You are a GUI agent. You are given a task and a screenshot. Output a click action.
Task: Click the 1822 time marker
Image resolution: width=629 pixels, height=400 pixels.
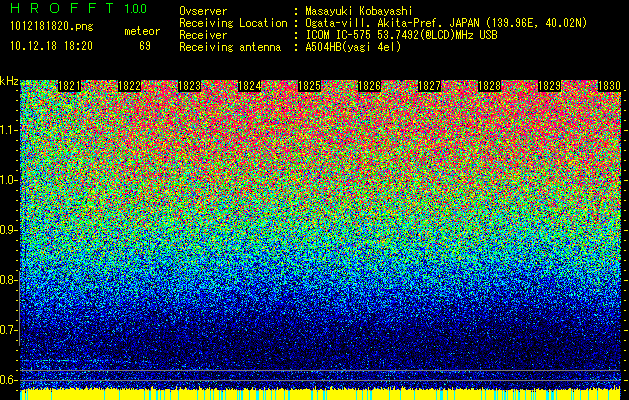click(x=130, y=86)
